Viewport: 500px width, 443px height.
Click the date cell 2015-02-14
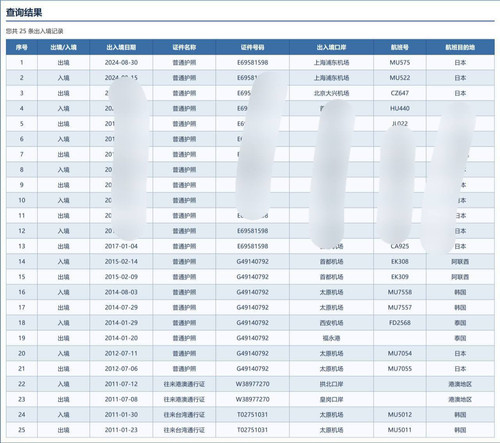[x=121, y=262]
